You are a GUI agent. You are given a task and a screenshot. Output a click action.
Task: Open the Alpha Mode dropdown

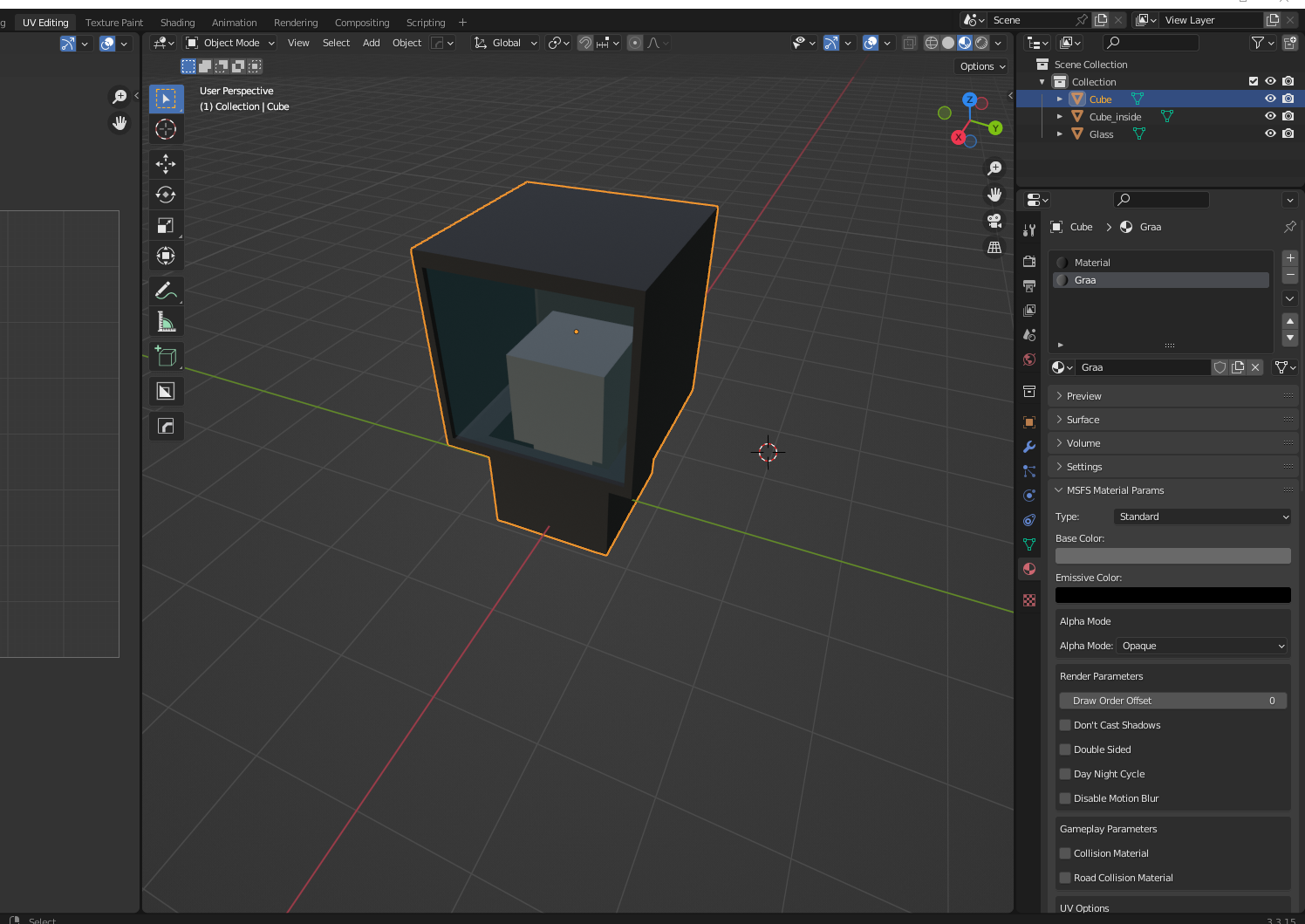click(x=1202, y=646)
